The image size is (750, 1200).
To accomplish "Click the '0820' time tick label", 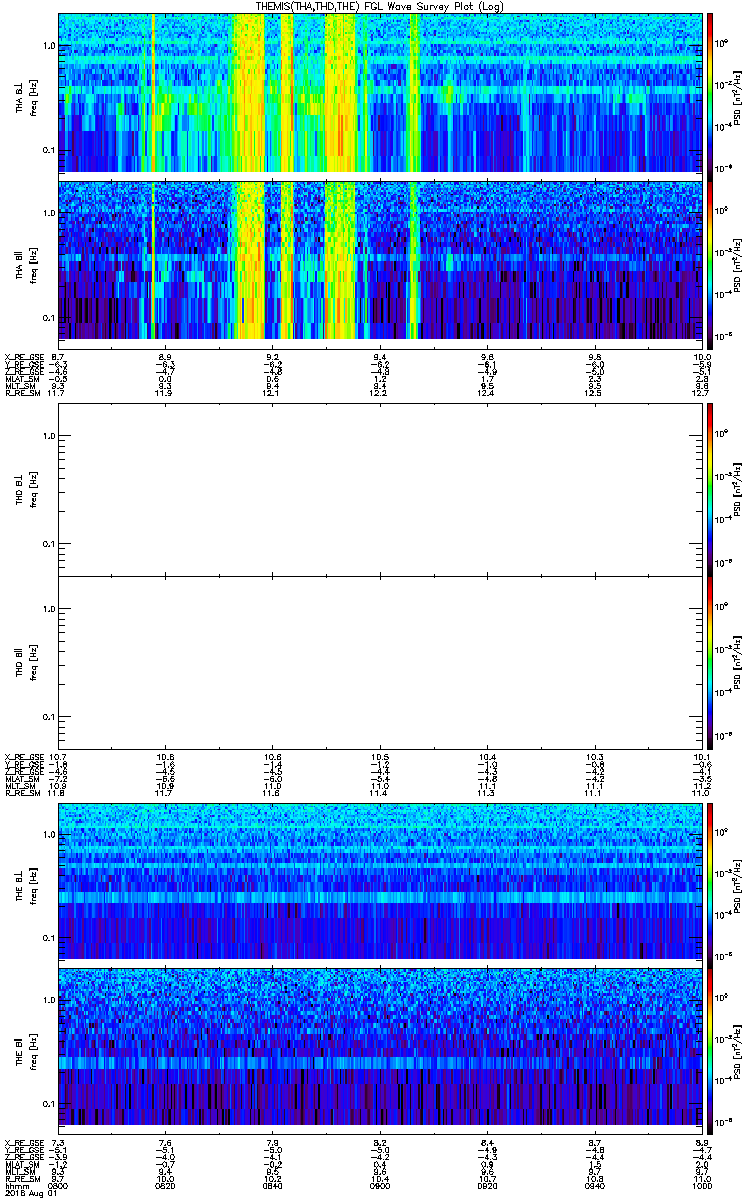I will (165, 1187).
